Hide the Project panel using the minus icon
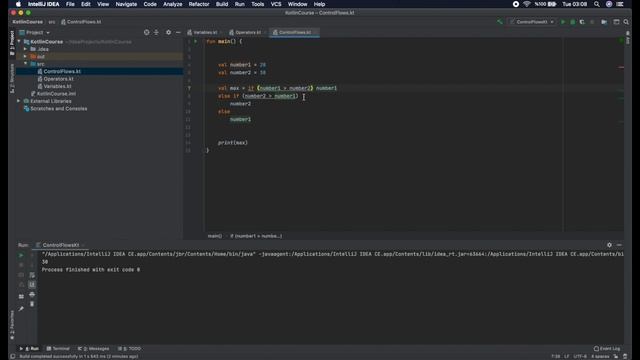 pos(178,32)
